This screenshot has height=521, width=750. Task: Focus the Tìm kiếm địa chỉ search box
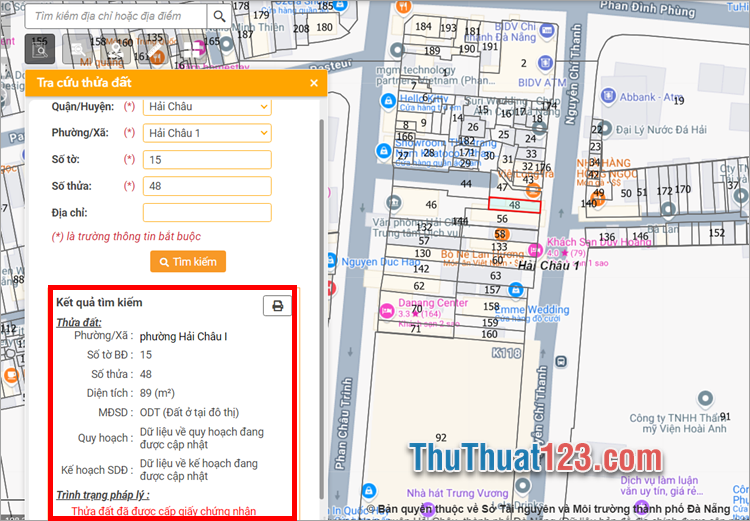pos(116,16)
